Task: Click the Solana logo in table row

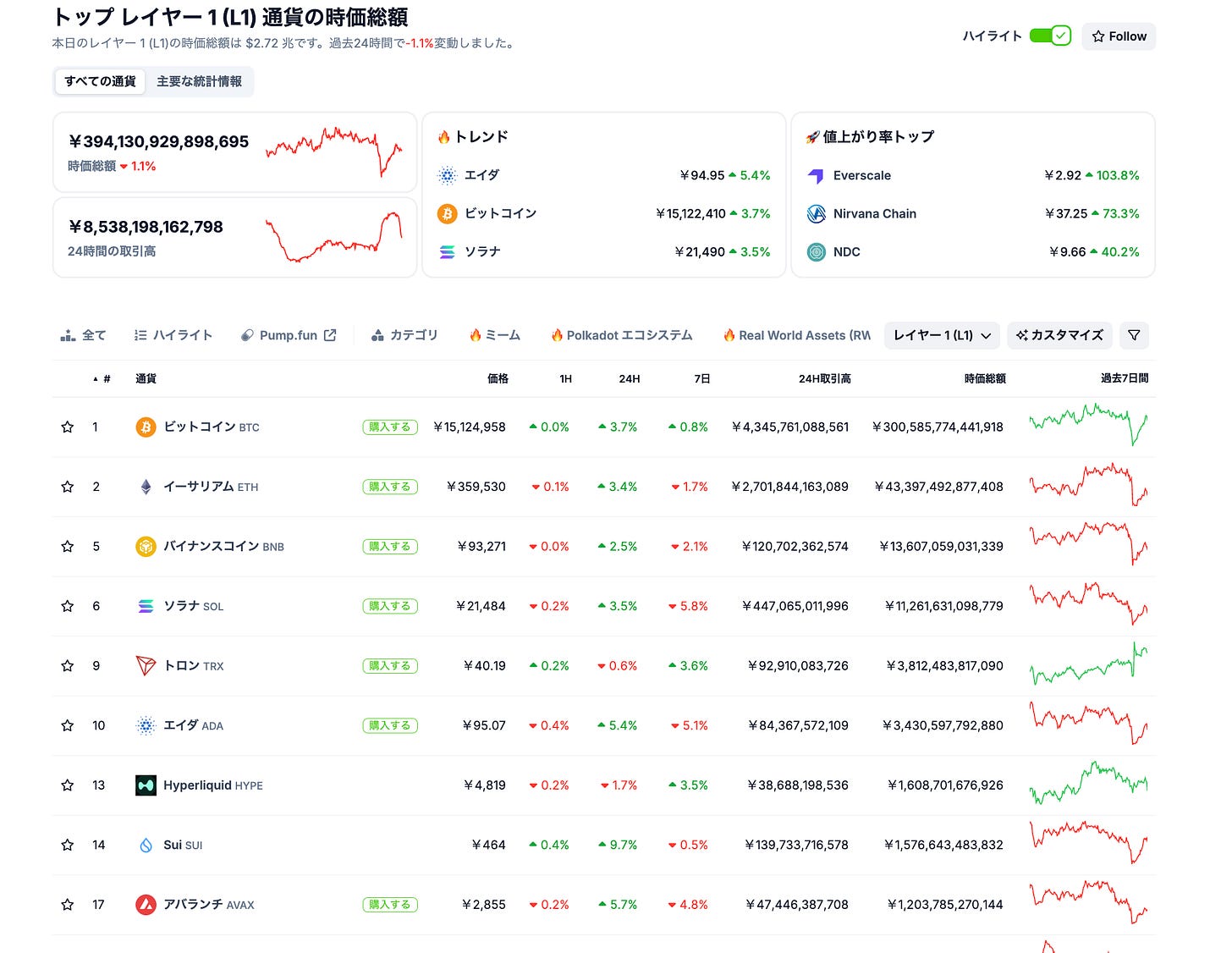Action: tap(146, 606)
